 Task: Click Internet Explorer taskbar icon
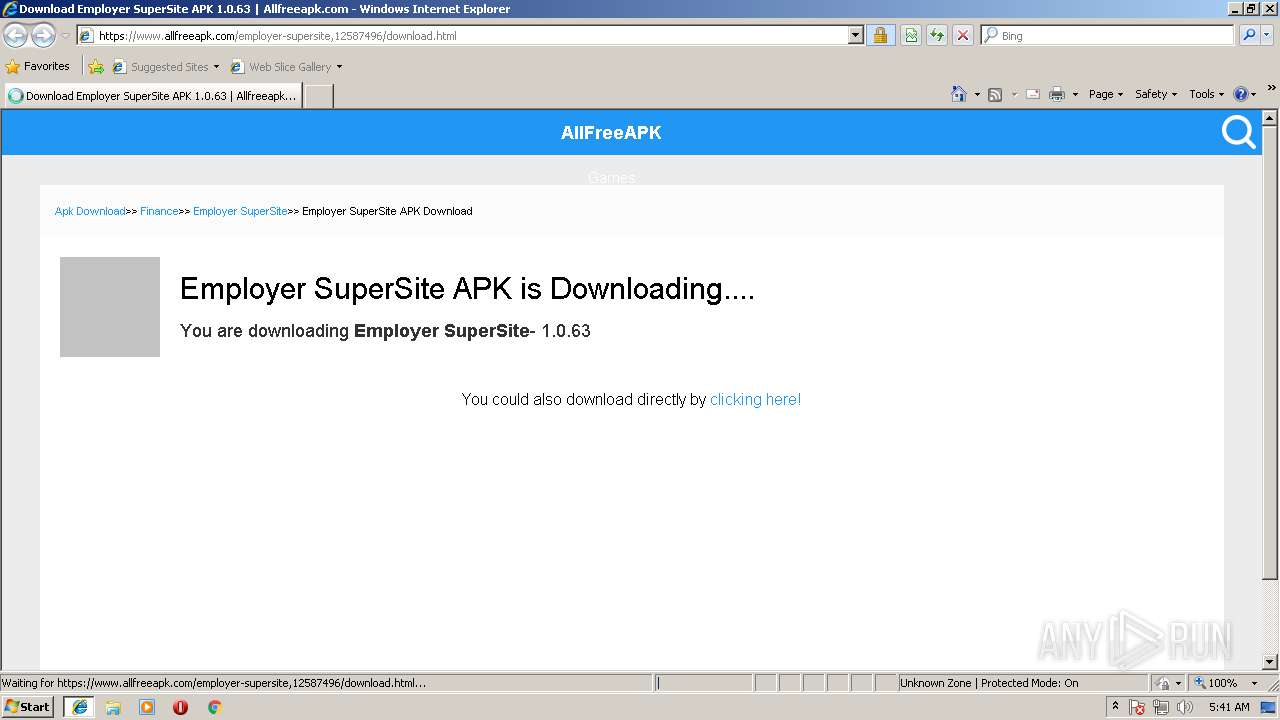tap(80, 707)
